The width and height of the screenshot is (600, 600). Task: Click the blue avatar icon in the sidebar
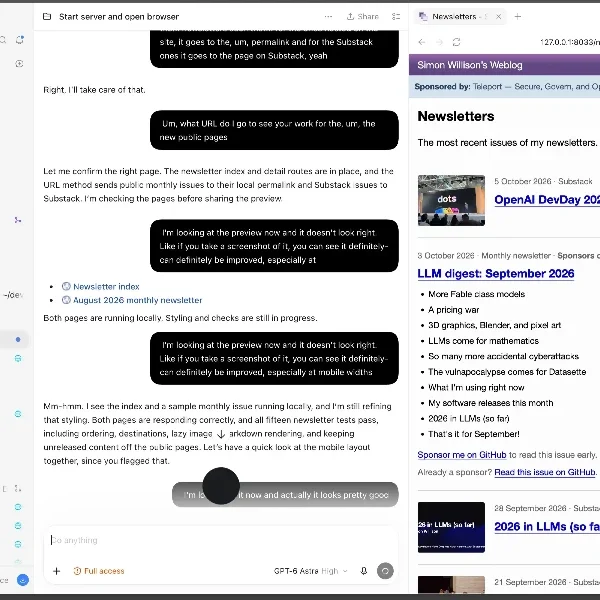pos(23,580)
